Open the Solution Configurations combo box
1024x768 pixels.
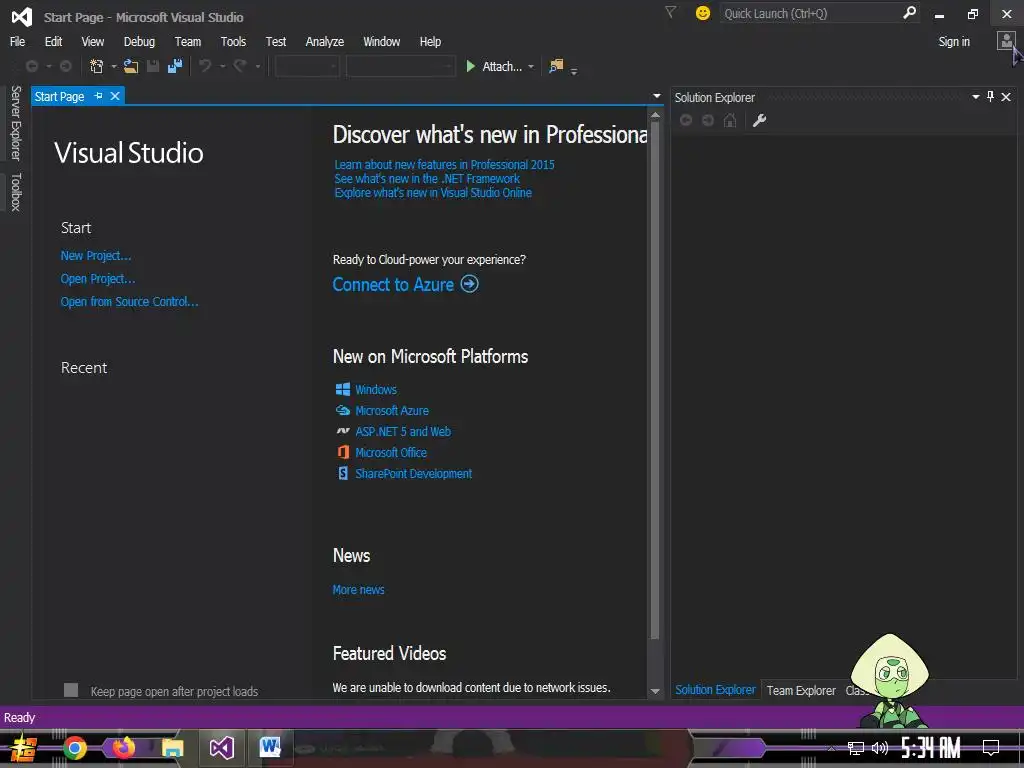(x=307, y=66)
